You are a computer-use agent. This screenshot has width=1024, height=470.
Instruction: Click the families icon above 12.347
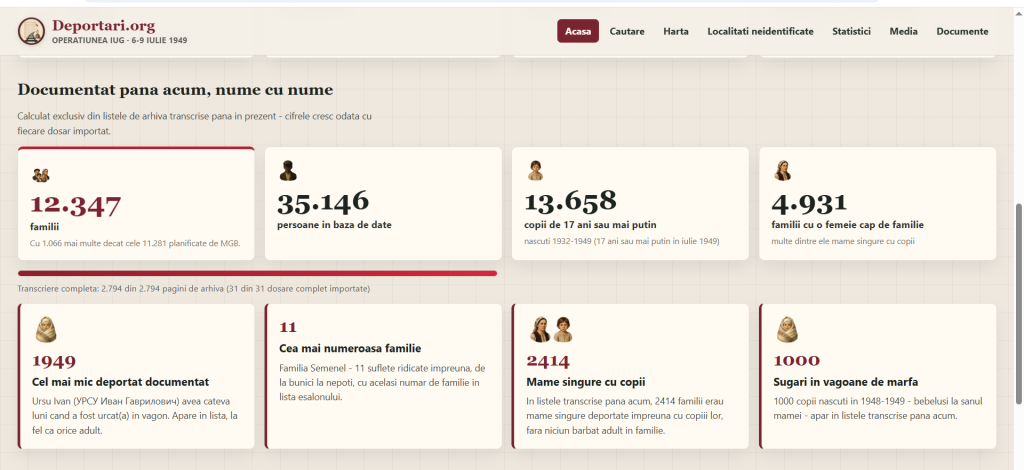(x=40, y=175)
